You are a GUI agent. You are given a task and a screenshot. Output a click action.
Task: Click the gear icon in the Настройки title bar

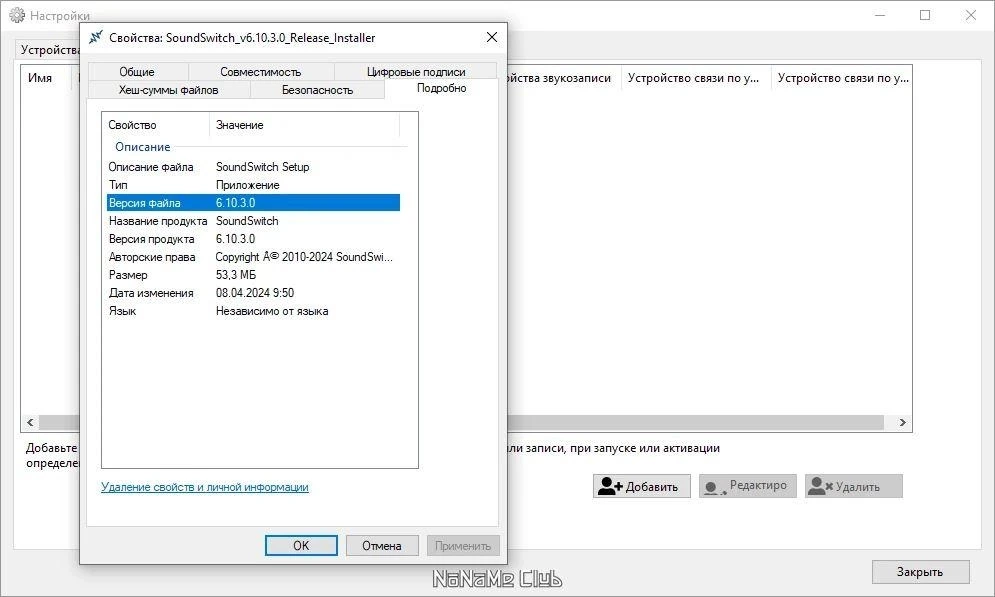coord(17,15)
